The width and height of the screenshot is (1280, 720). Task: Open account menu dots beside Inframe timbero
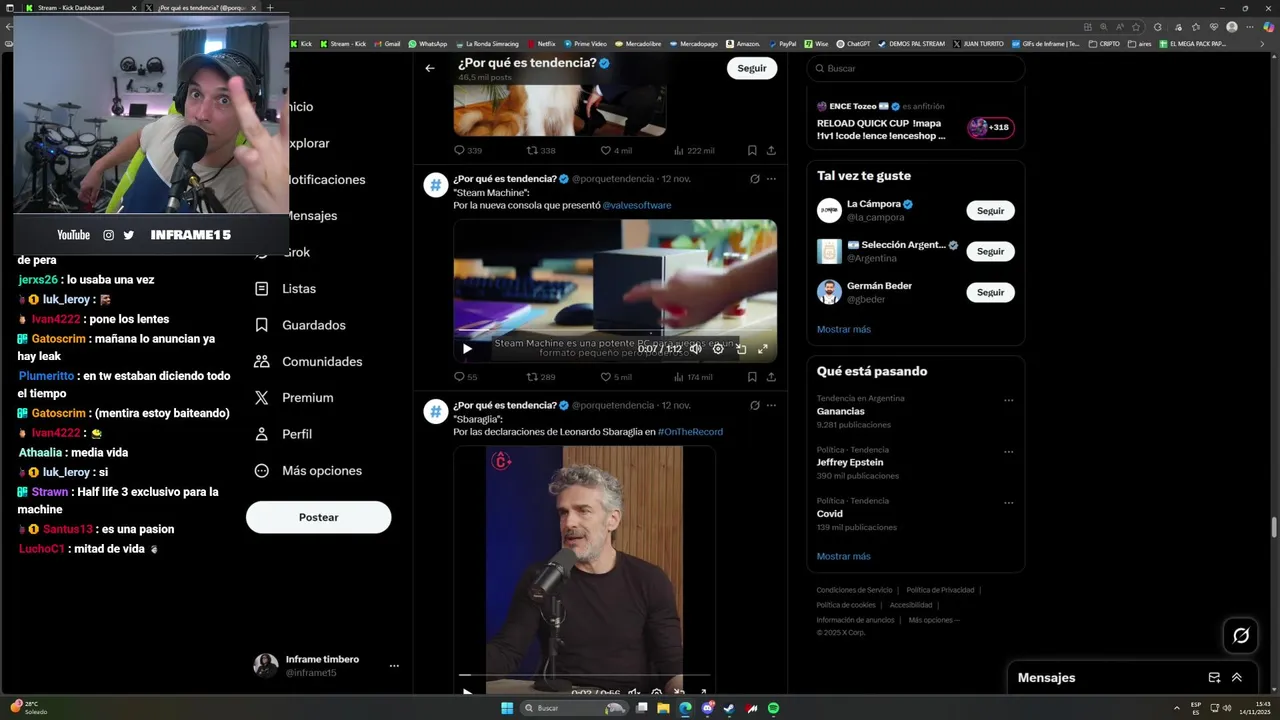[394, 666]
